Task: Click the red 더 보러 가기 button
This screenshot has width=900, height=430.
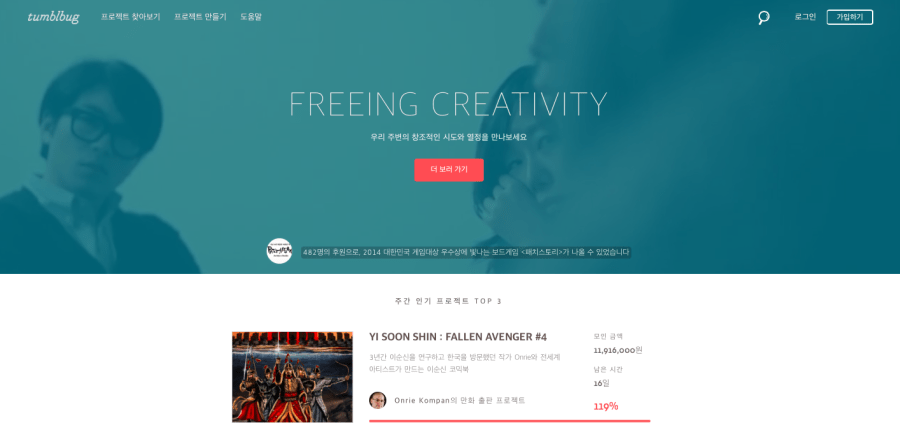Action: click(449, 170)
